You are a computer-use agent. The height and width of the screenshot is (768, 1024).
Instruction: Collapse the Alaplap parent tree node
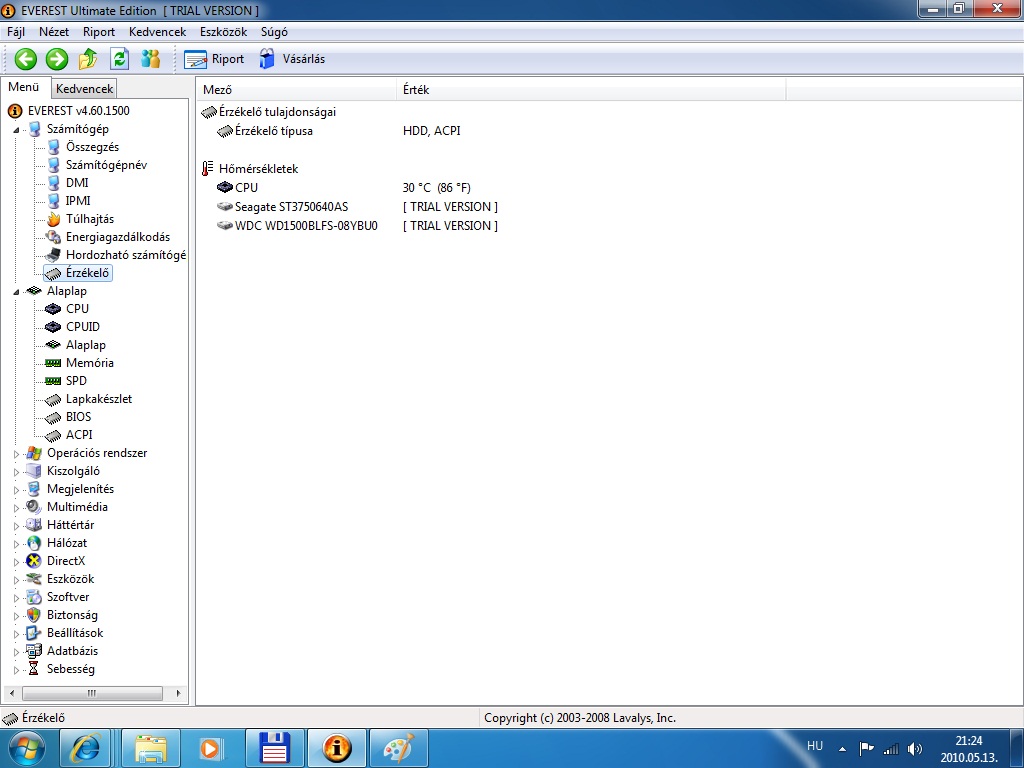point(16,292)
